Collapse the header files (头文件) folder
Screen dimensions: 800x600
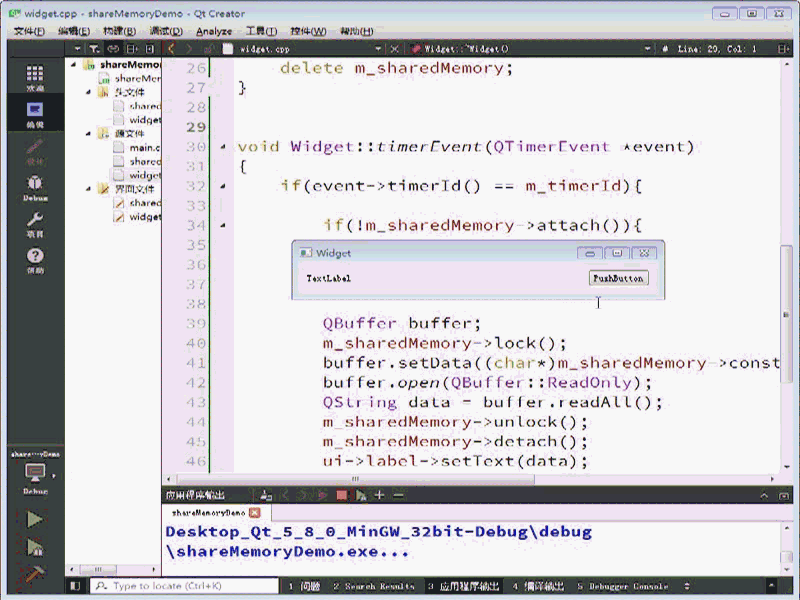[88, 92]
